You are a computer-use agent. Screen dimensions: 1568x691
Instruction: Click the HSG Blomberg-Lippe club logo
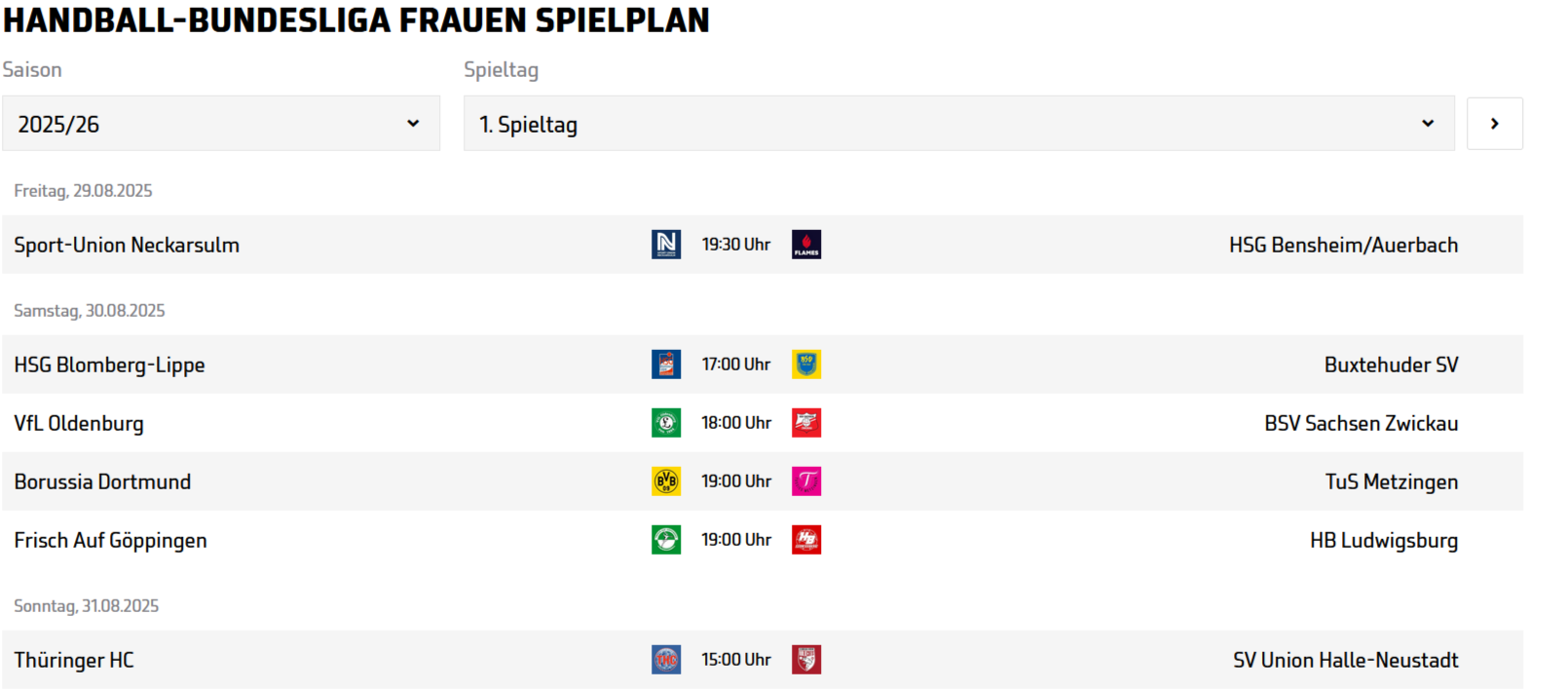pos(666,365)
